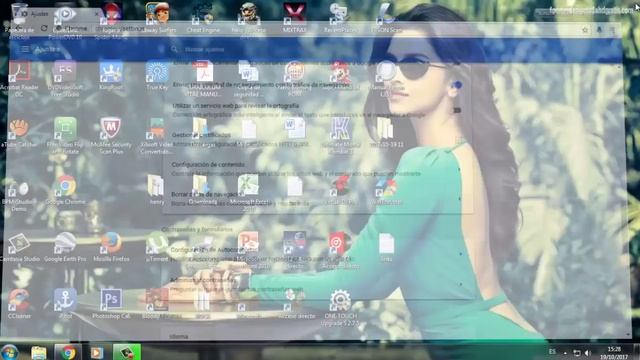Viewport: 640px width, 360px height.
Task: Click the volume icon in system tray
Action: (x=588, y=353)
